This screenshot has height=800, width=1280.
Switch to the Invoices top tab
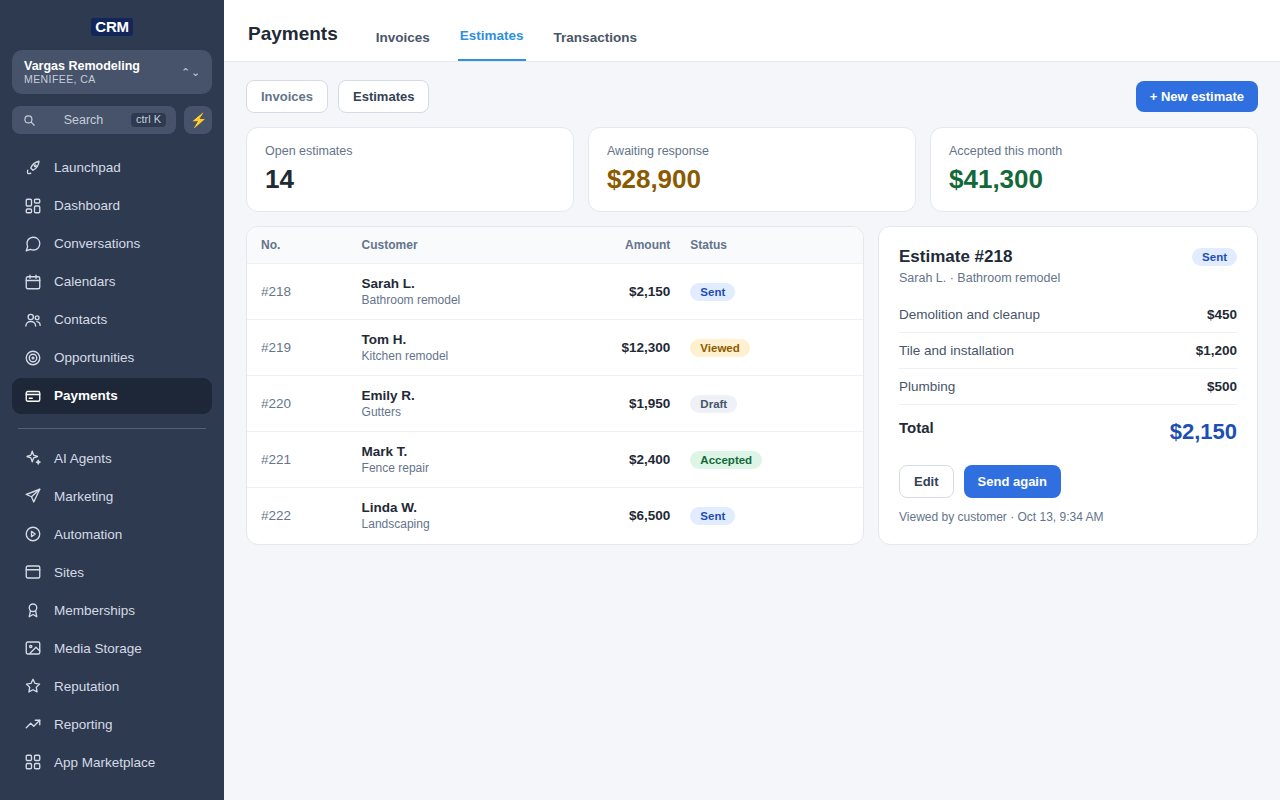tap(403, 38)
